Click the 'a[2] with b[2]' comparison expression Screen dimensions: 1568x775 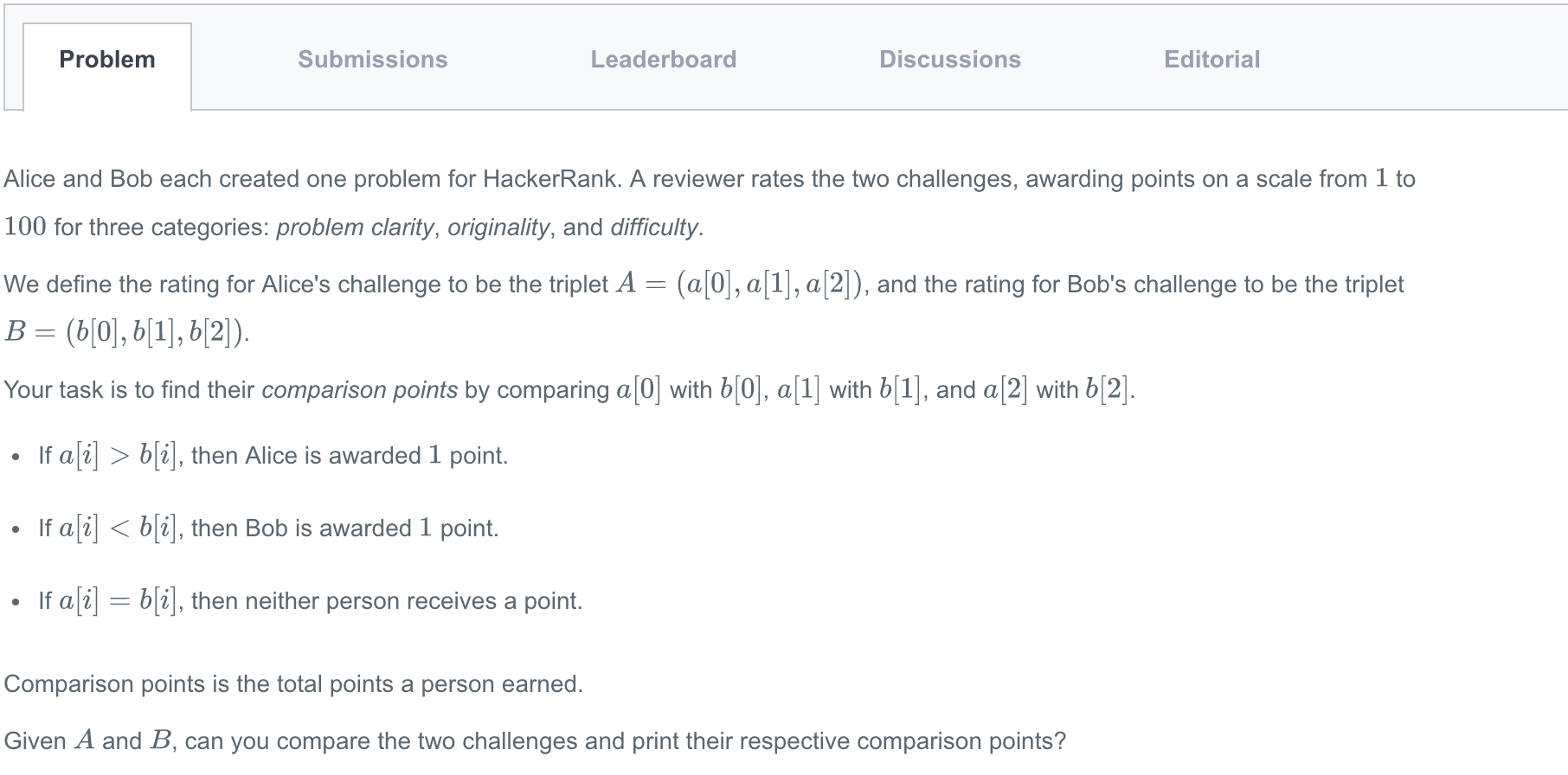(1057, 390)
